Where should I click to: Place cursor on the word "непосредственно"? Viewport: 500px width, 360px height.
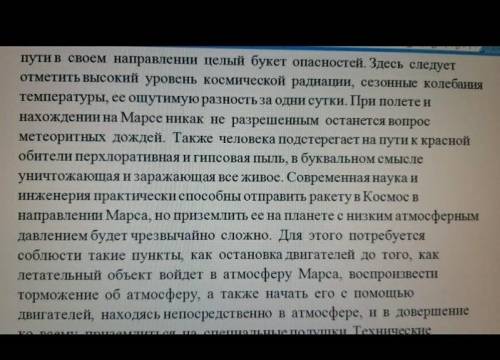pyautogui.click(x=218, y=313)
